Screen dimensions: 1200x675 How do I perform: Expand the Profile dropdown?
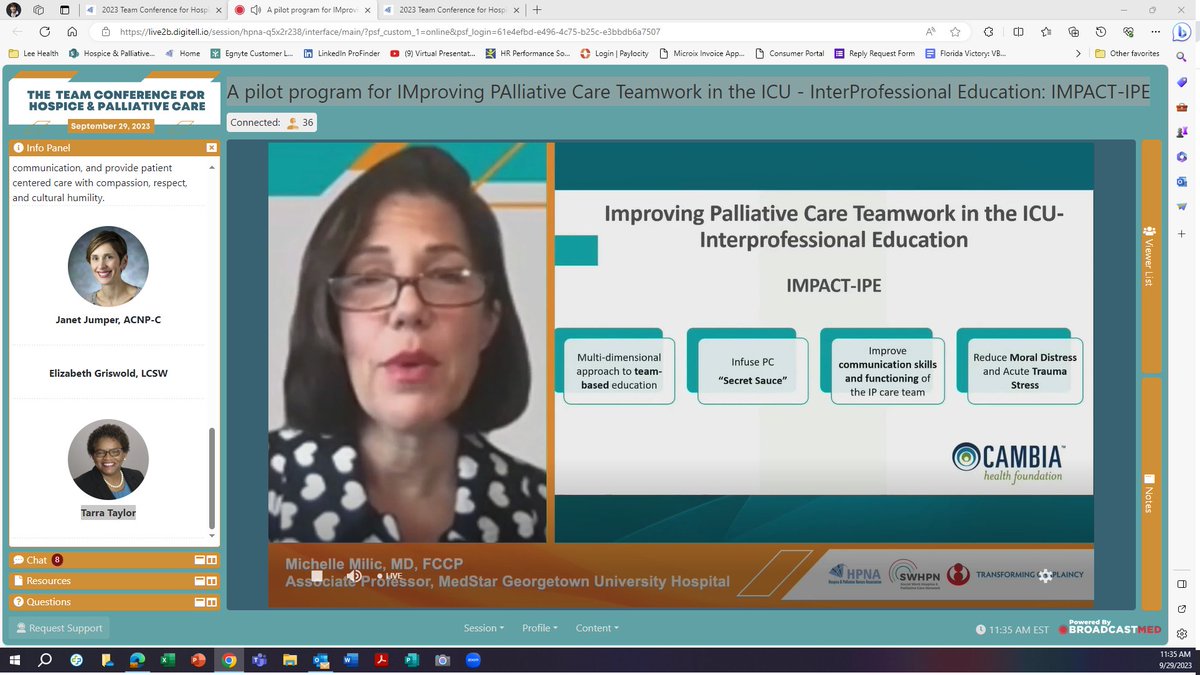click(x=538, y=628)
